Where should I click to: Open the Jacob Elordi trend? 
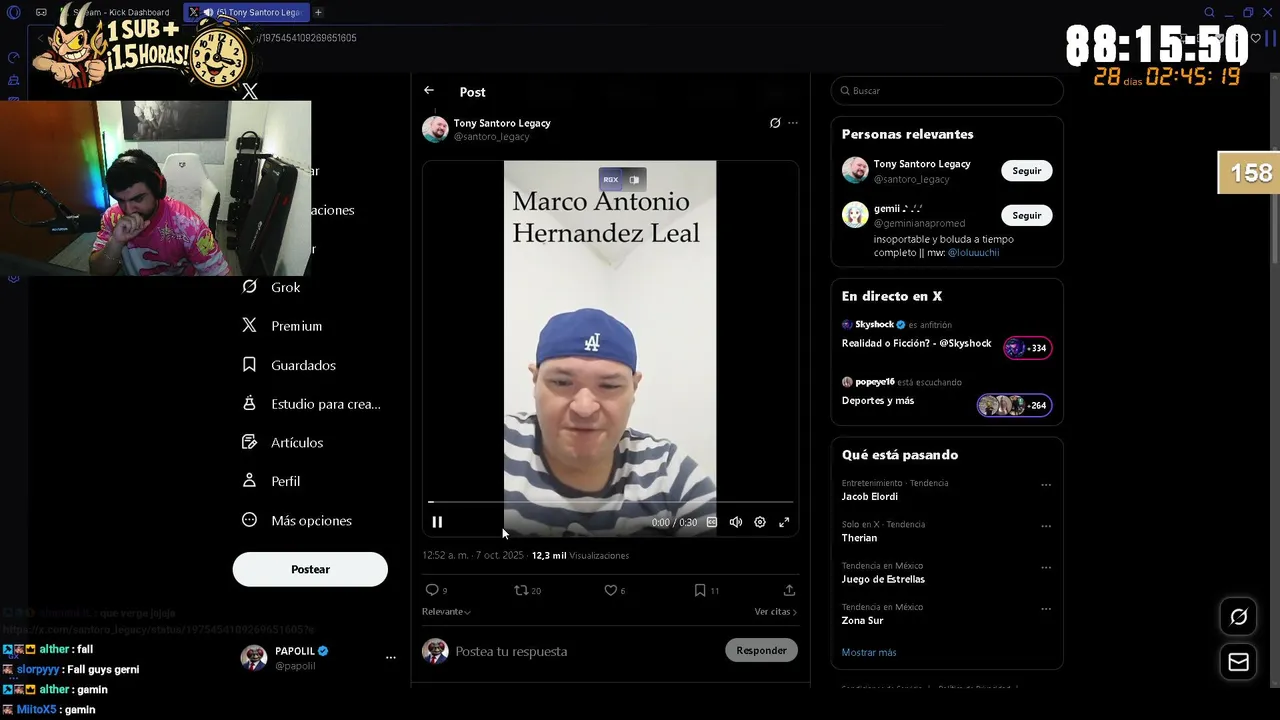tap(869, 496)
